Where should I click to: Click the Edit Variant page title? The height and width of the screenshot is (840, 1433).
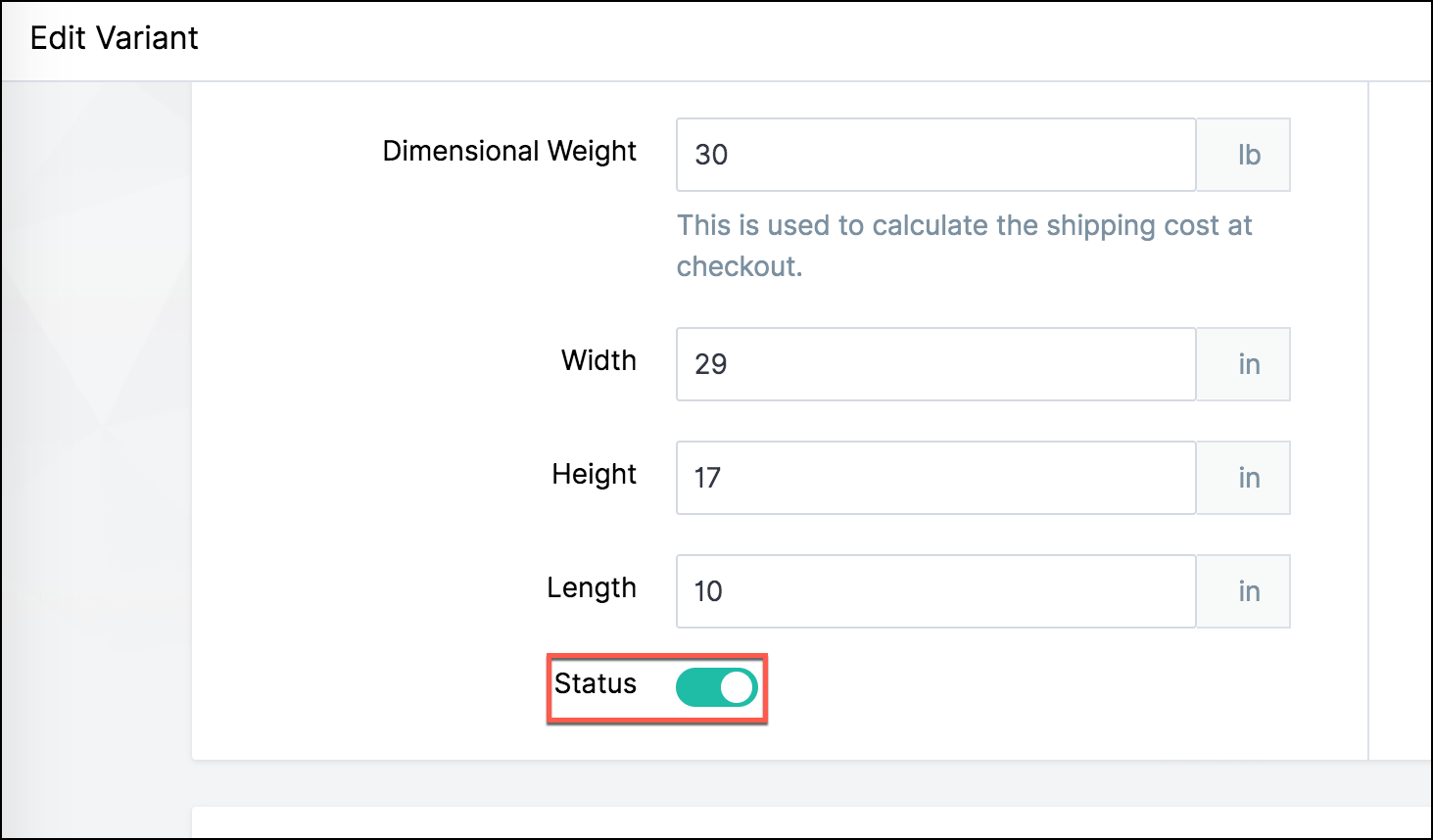coord(115,38)
